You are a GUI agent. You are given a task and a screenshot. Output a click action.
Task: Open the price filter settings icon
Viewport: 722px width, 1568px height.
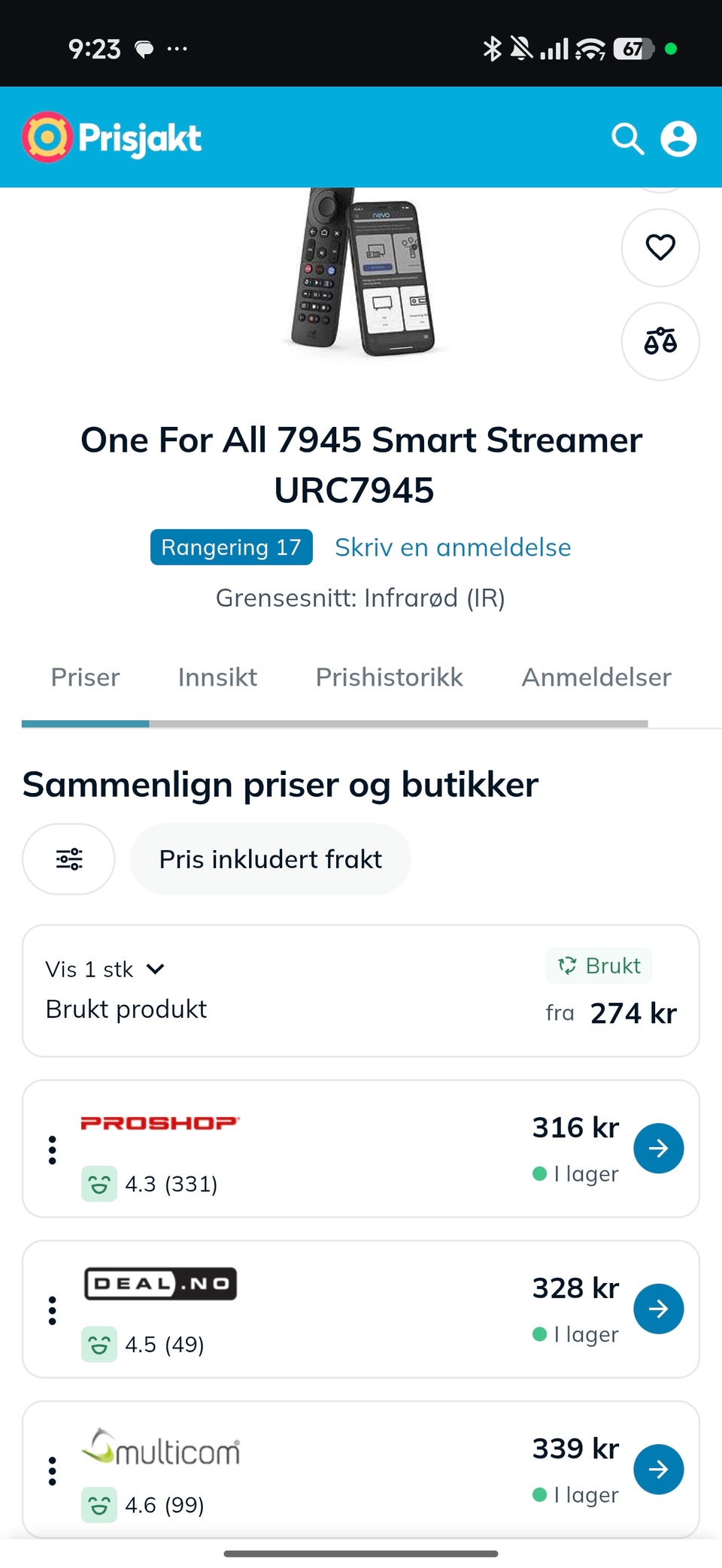(69, 858)
